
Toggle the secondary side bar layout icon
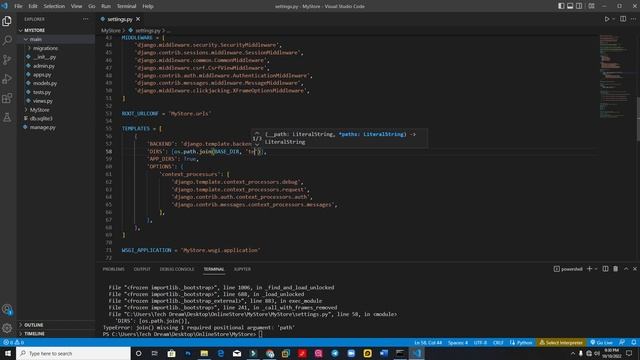click(579, 6)
